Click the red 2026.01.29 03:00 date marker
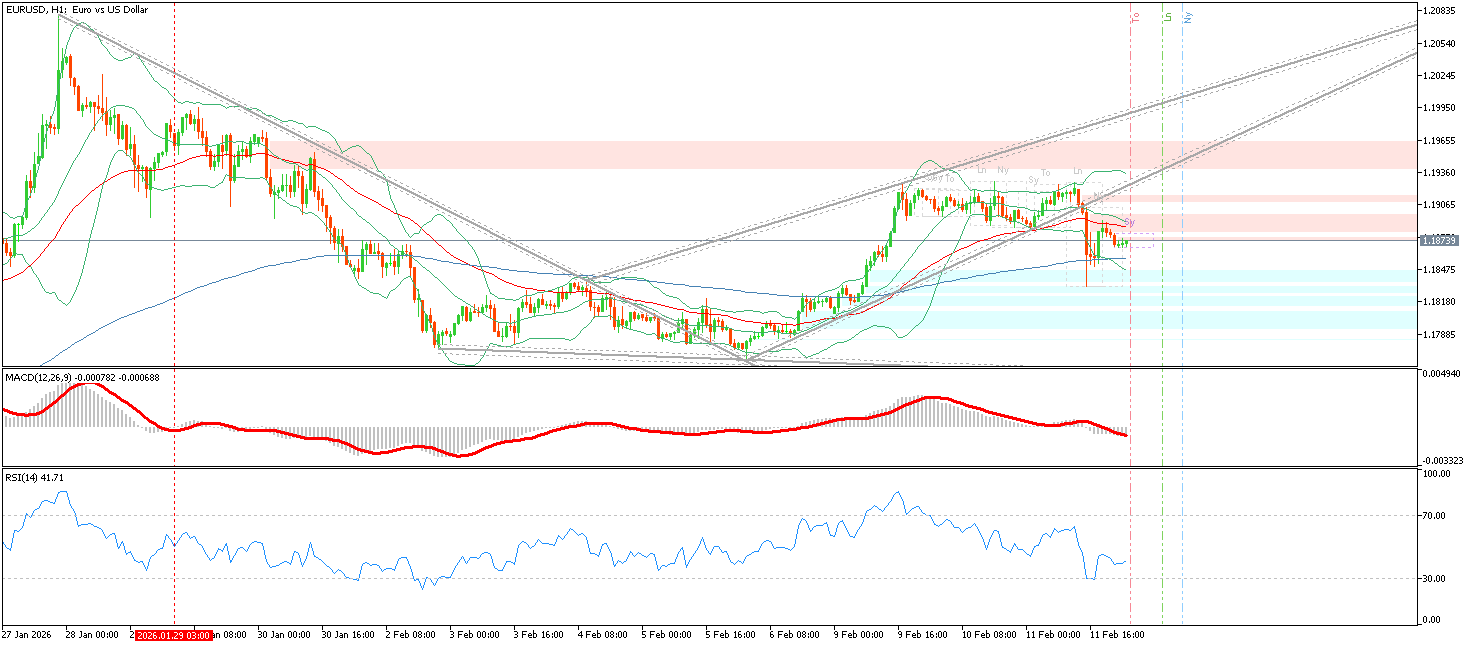Screen dimensions: 1470x646 [173, 634]
